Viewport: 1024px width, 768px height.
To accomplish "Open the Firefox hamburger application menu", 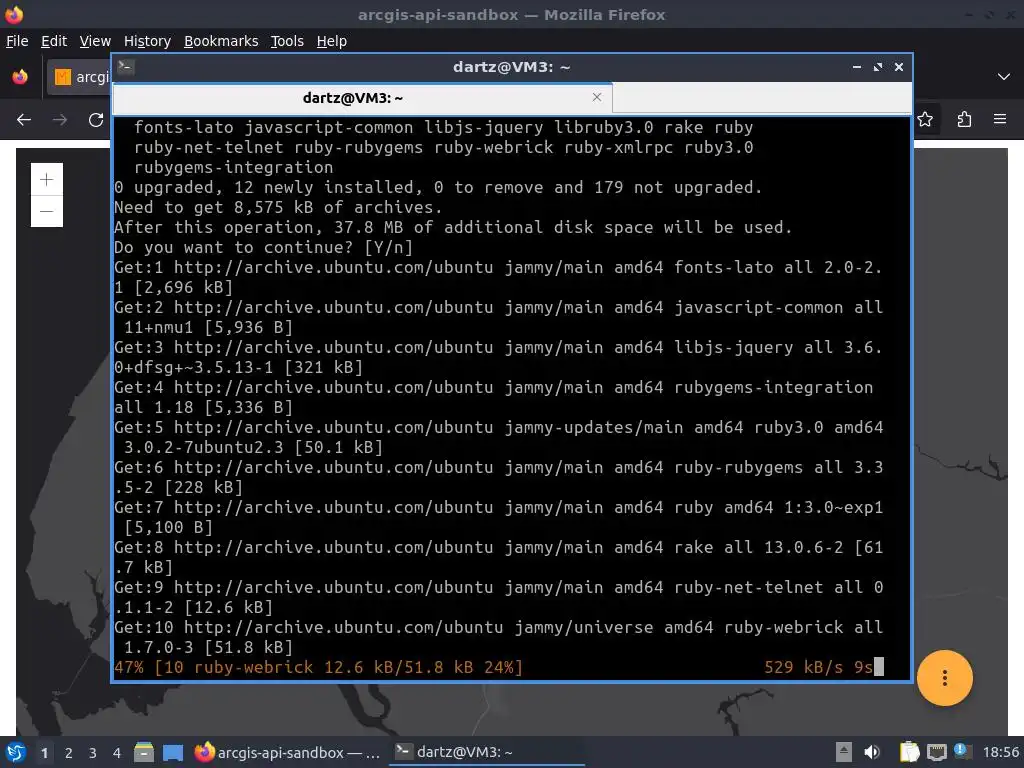I will 1000,120.
